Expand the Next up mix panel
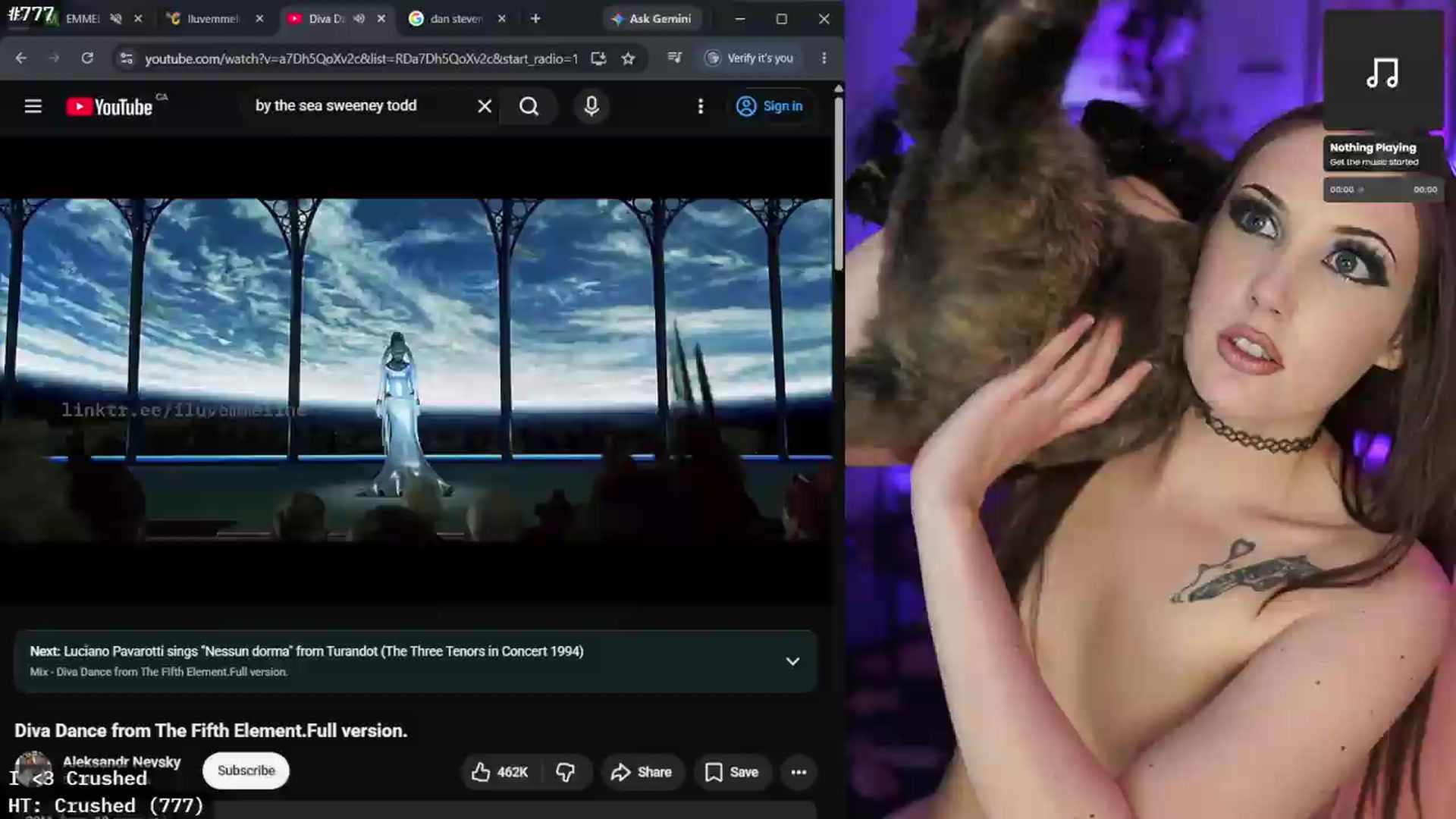1456x819 pixels. pos(792,661)
